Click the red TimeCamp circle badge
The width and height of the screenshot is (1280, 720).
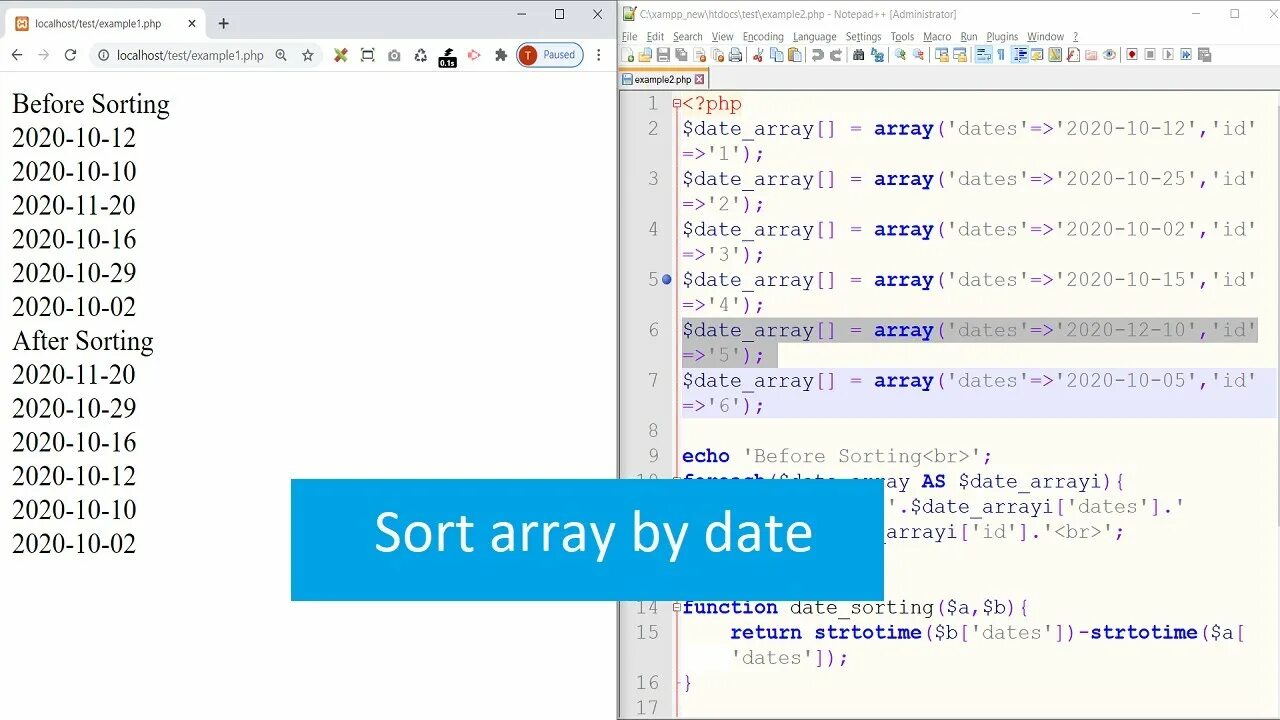(528, 55)
